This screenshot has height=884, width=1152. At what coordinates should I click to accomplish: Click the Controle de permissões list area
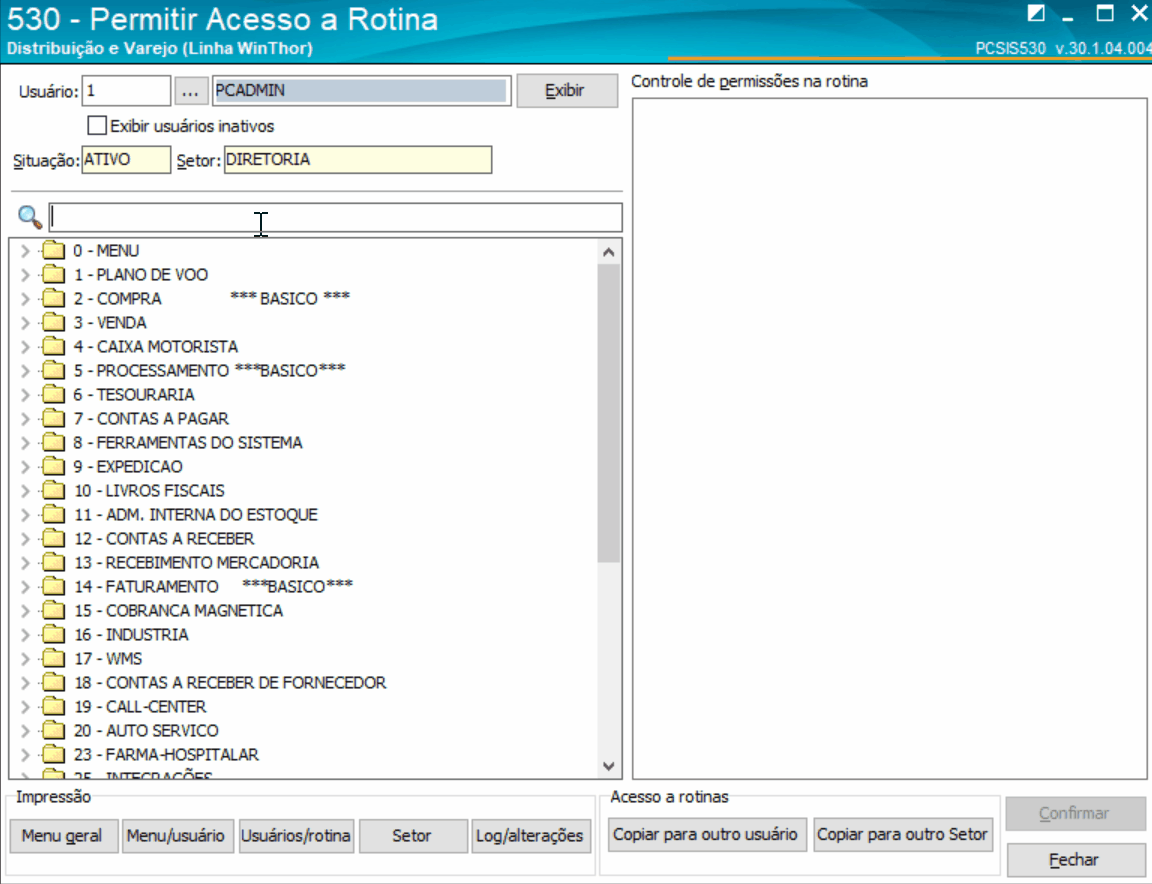coord(890,439)
